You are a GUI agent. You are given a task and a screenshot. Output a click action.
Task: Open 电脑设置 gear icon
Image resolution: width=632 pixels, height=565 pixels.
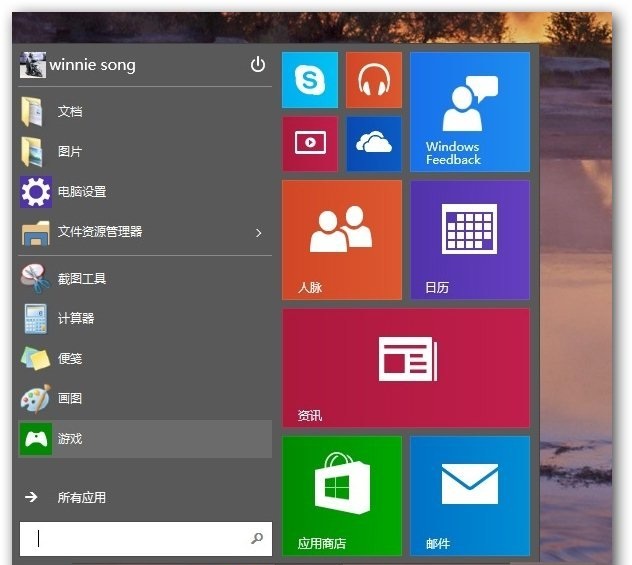tap(36, 192)
